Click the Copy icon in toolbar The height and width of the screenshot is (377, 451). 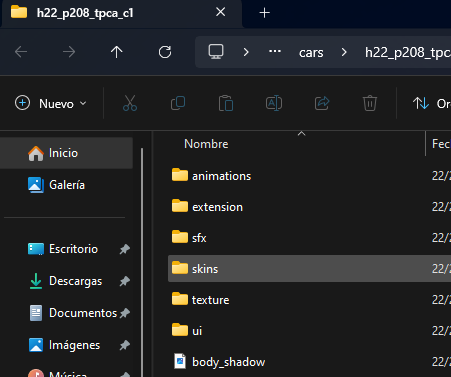pyautogui.click(x=178, y=103)
